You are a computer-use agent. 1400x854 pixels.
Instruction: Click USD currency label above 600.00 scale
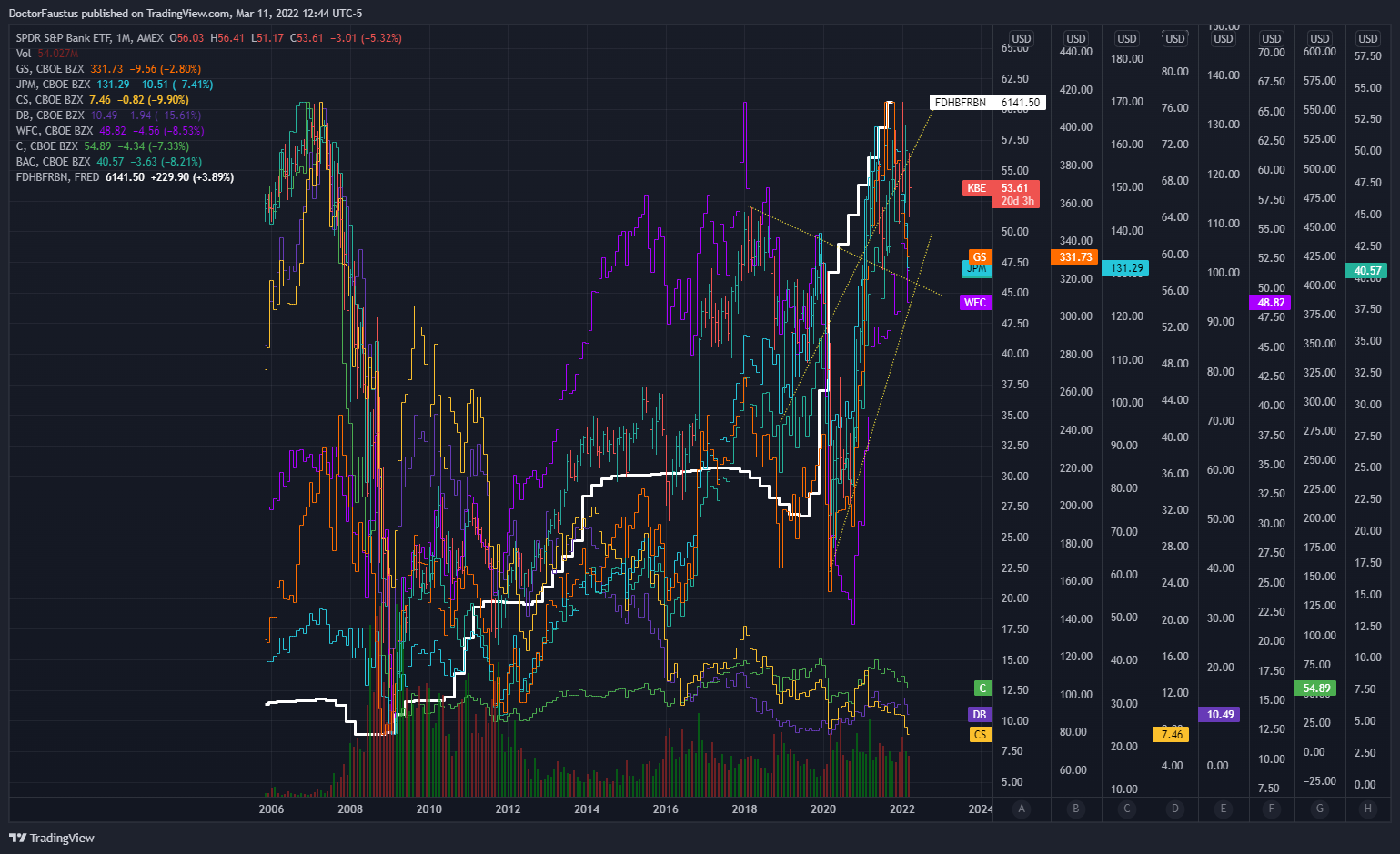1320,39
